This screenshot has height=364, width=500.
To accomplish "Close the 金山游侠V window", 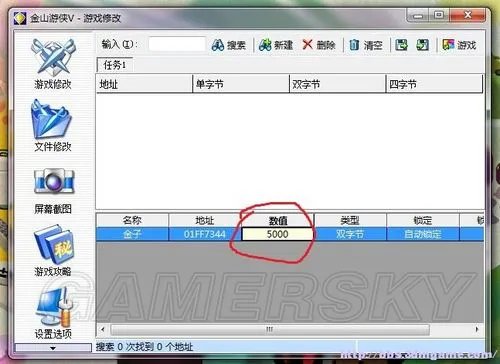I will click(x=468, y=15).
